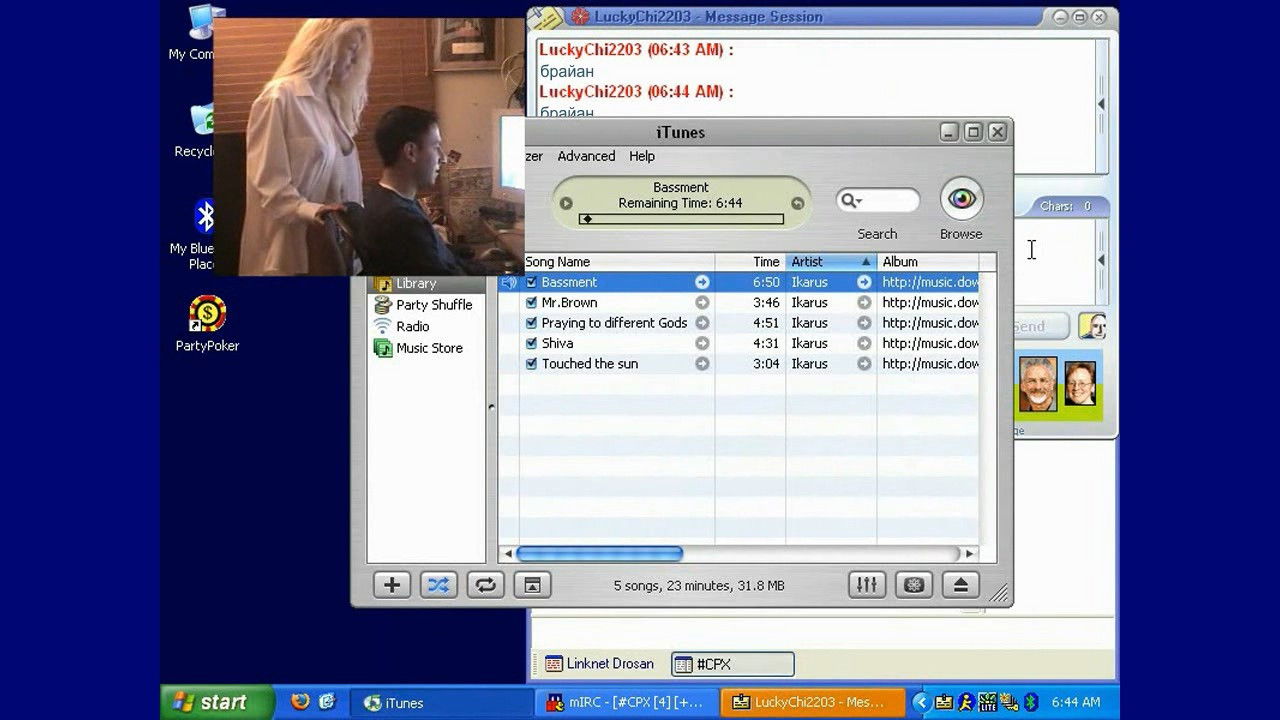Show or hide the artwork viewer
Image resolution: width=1280 pixels, height=720 pixels.
(x=532, y=585)
